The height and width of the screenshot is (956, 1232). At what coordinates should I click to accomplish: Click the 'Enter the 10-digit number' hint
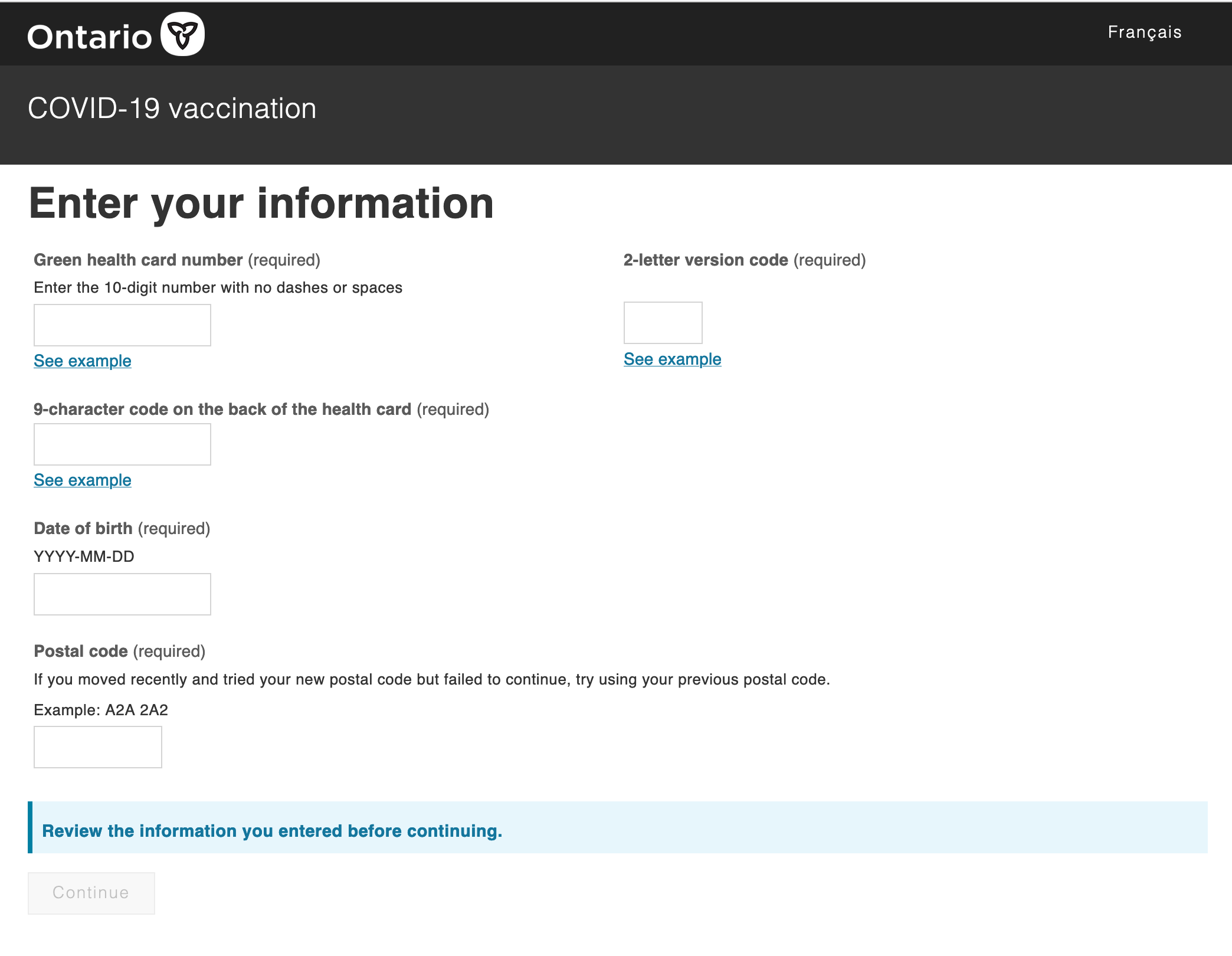tap(218, 288)
